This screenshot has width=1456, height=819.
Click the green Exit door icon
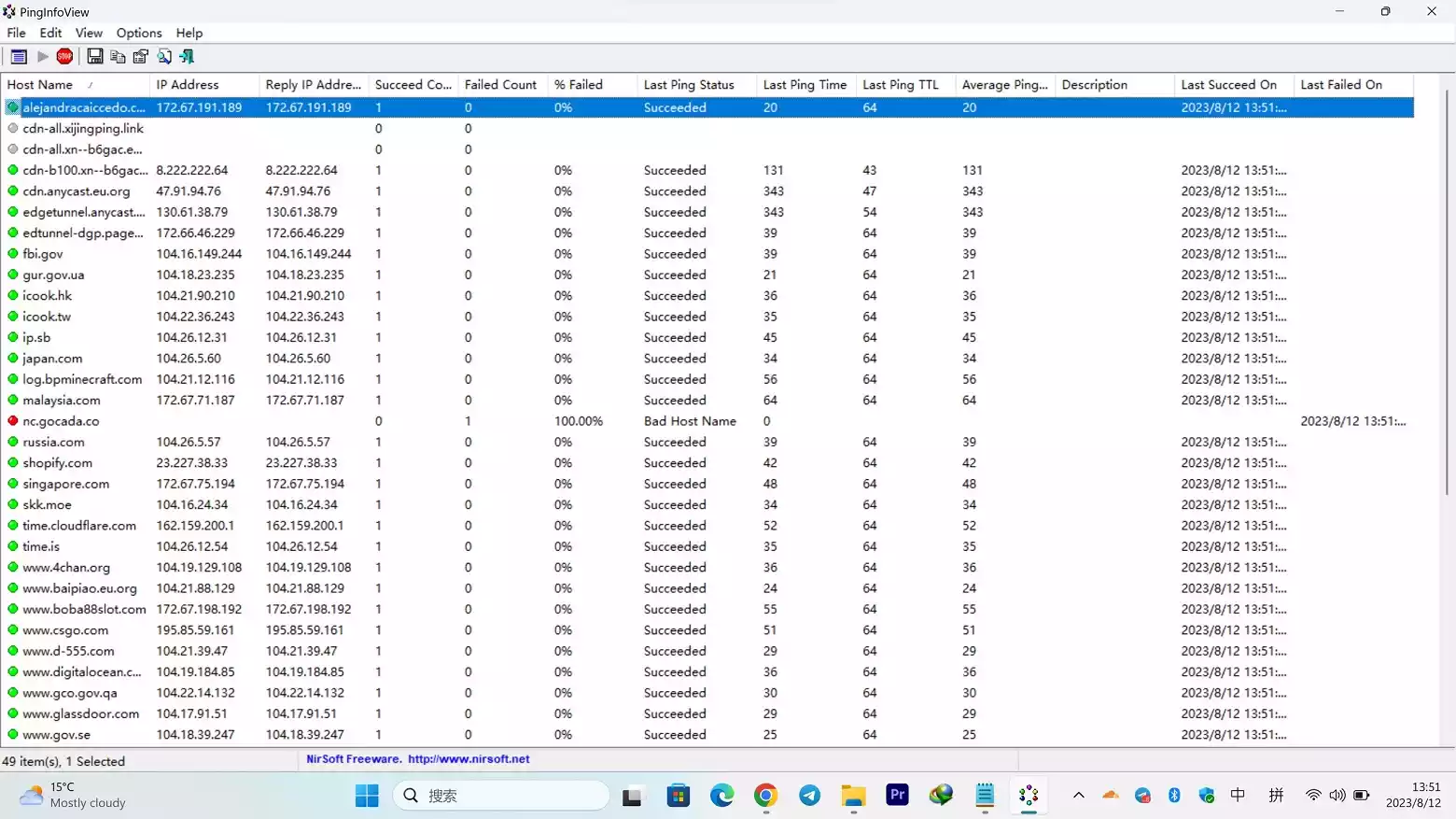187,57
